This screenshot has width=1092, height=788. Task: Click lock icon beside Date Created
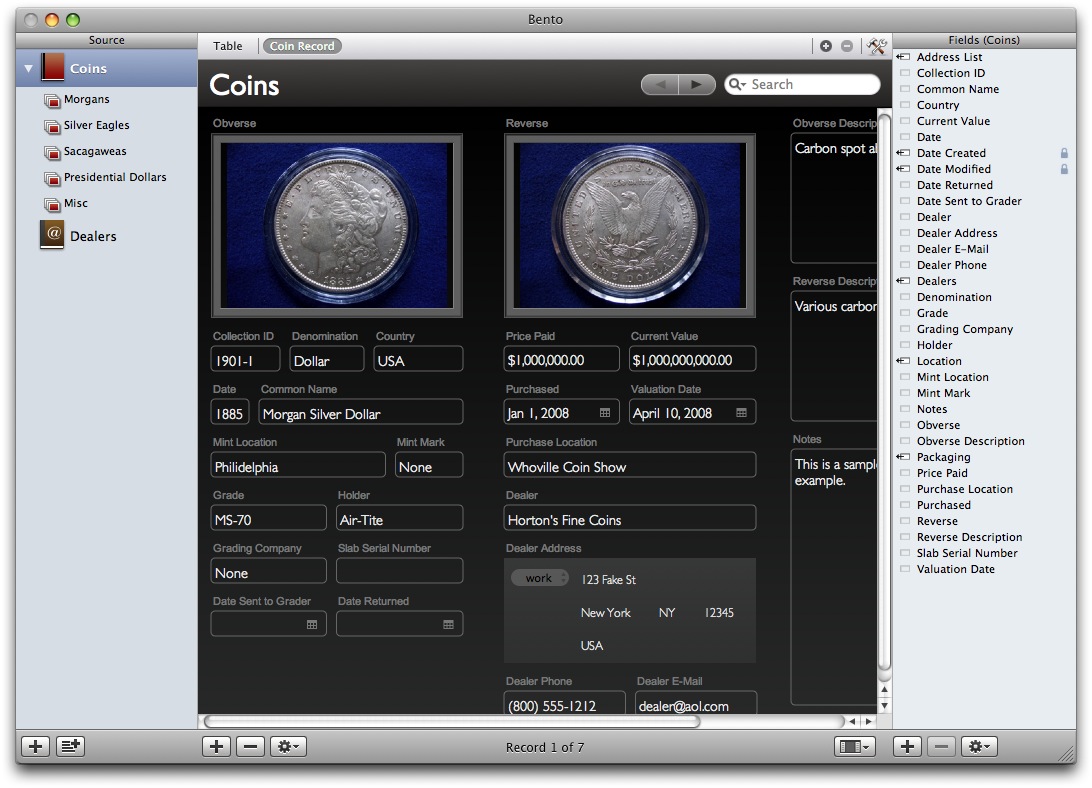[1064, 153]
